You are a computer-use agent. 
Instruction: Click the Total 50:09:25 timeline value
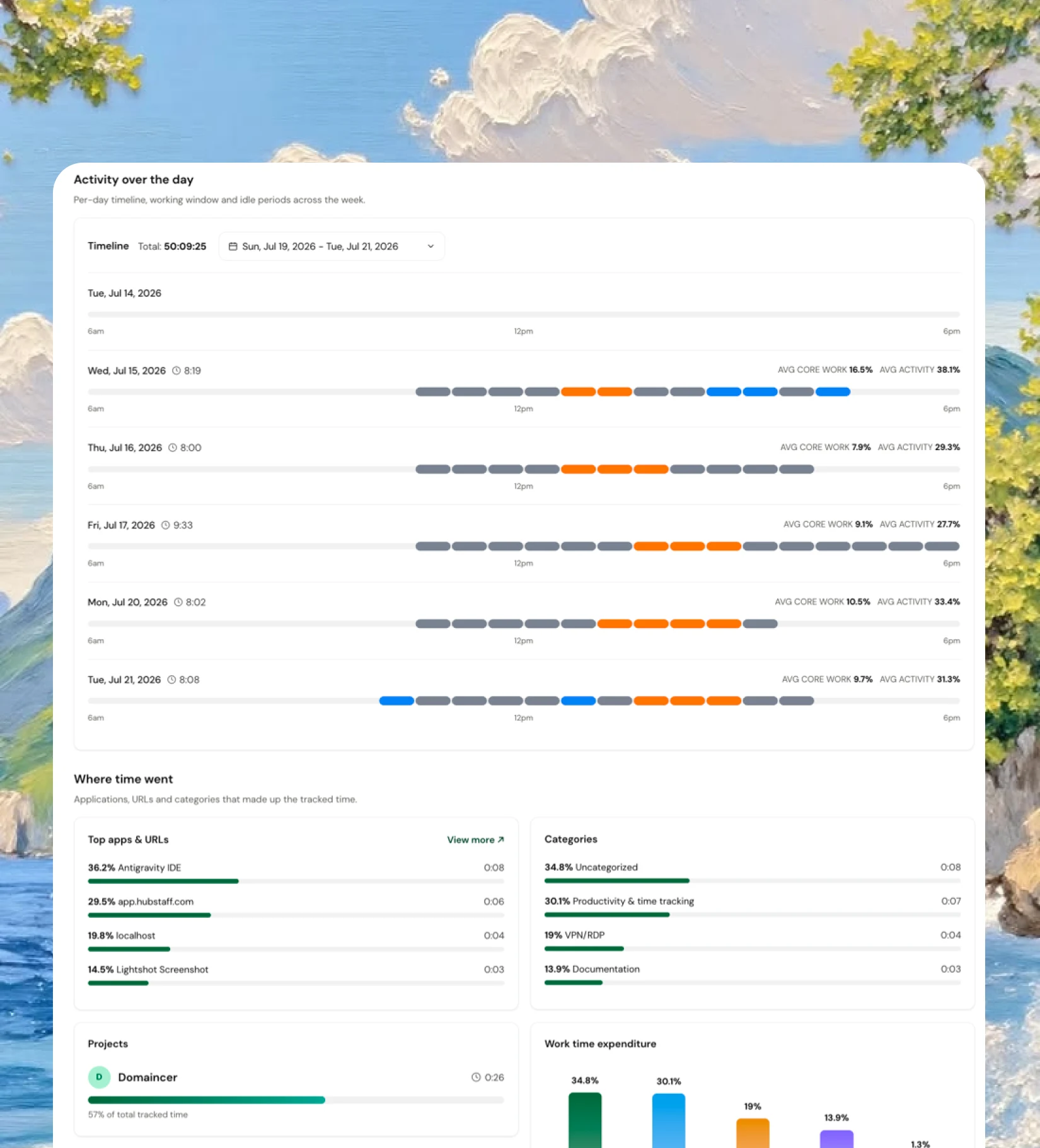(172, 246)
